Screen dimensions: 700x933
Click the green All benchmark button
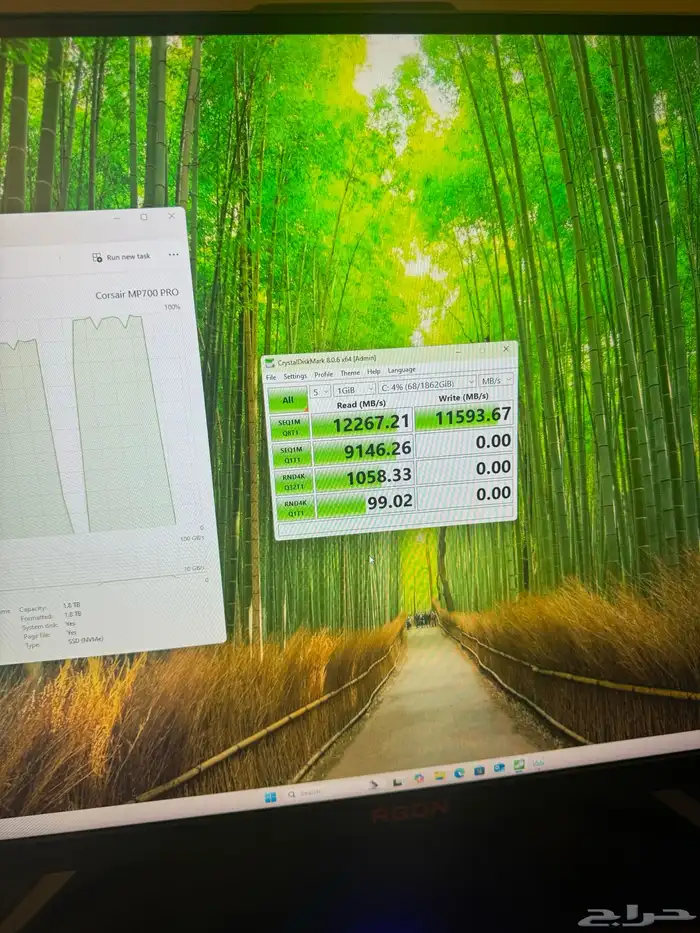(x=287, y=400)
